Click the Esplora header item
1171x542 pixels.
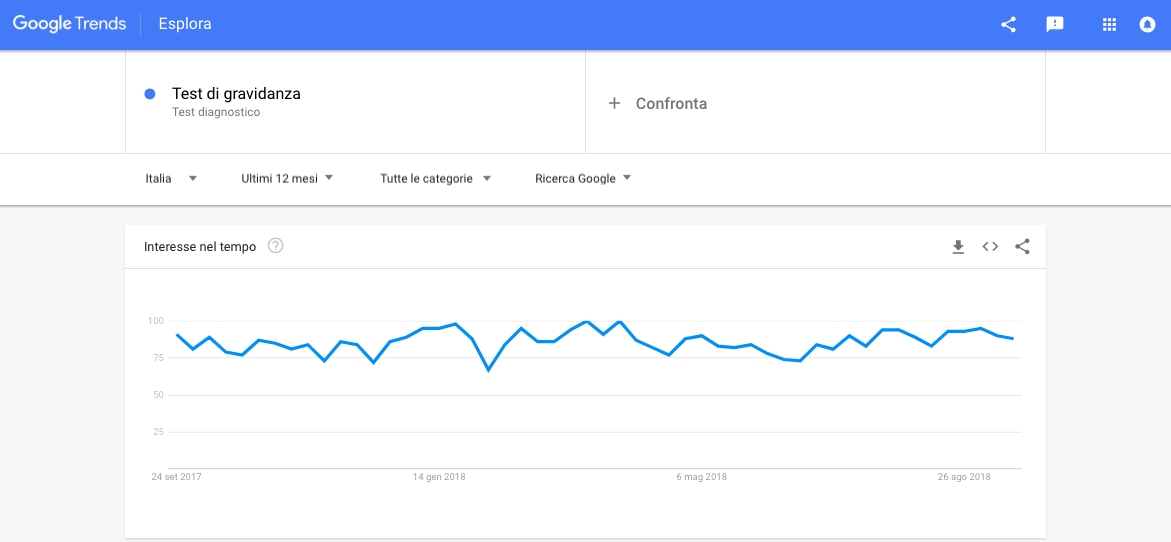[185, 25]
